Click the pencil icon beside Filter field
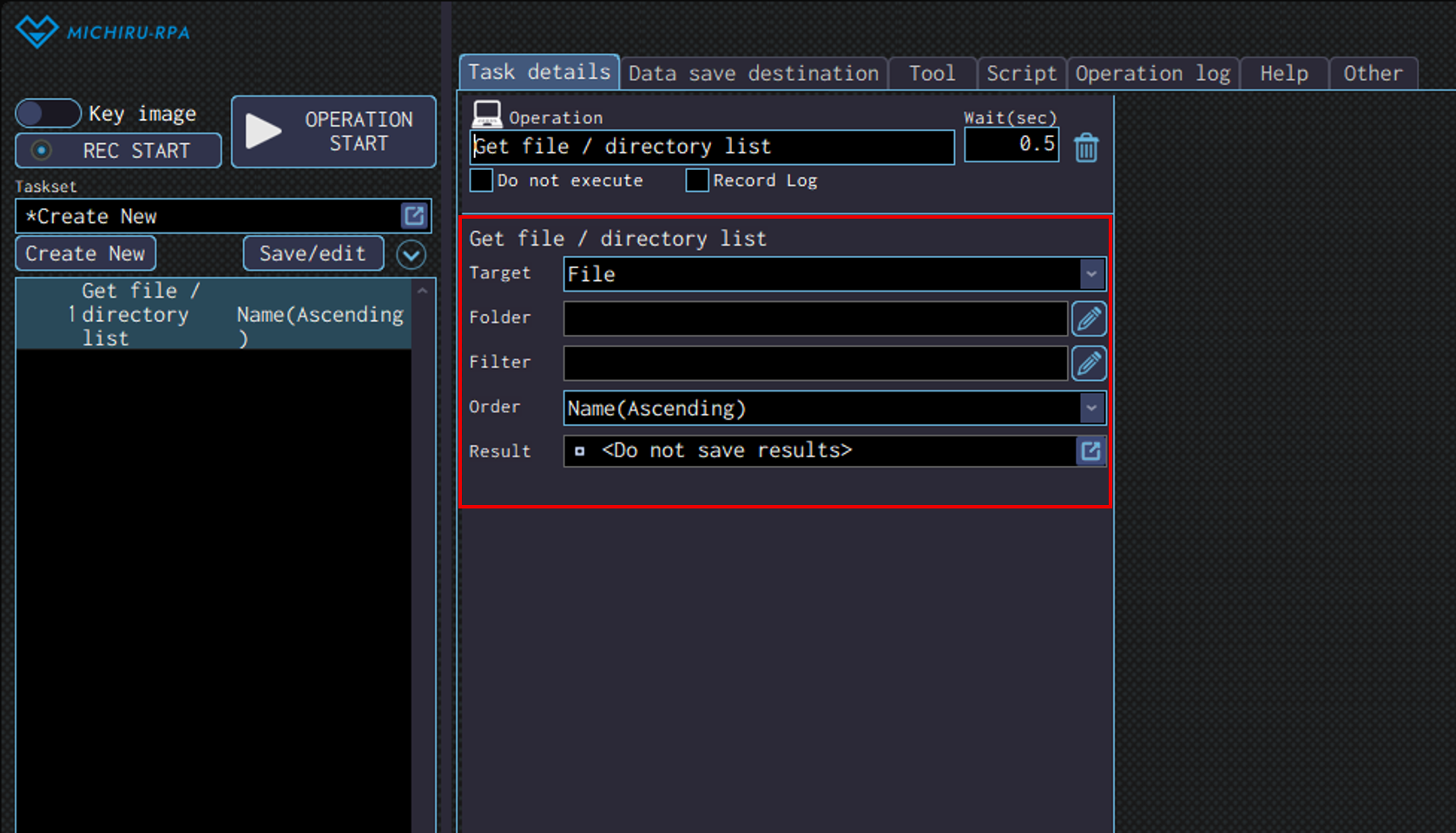This screenshot has height=833, width=1456. pos(1089,364)
